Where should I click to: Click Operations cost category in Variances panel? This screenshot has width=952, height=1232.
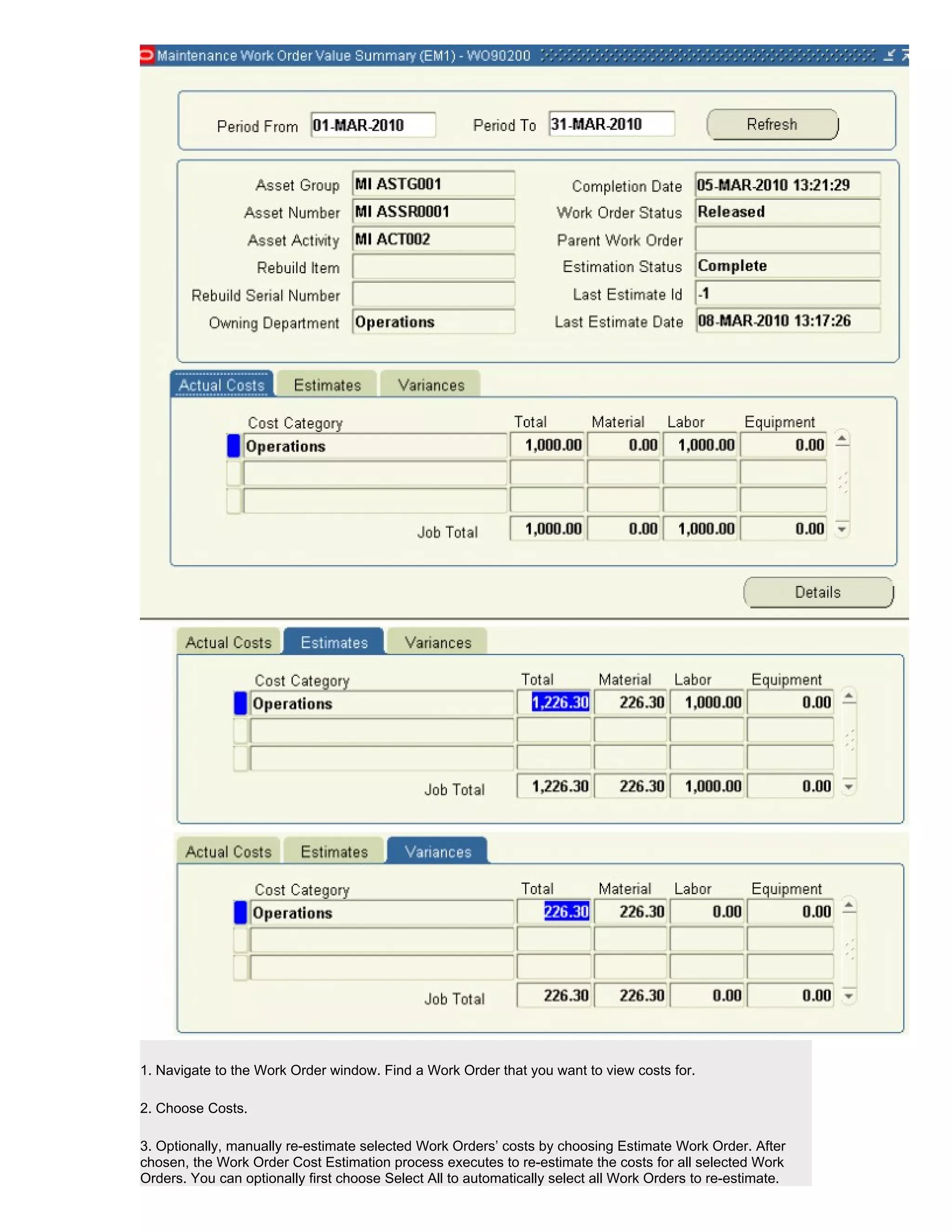[382, 912]
